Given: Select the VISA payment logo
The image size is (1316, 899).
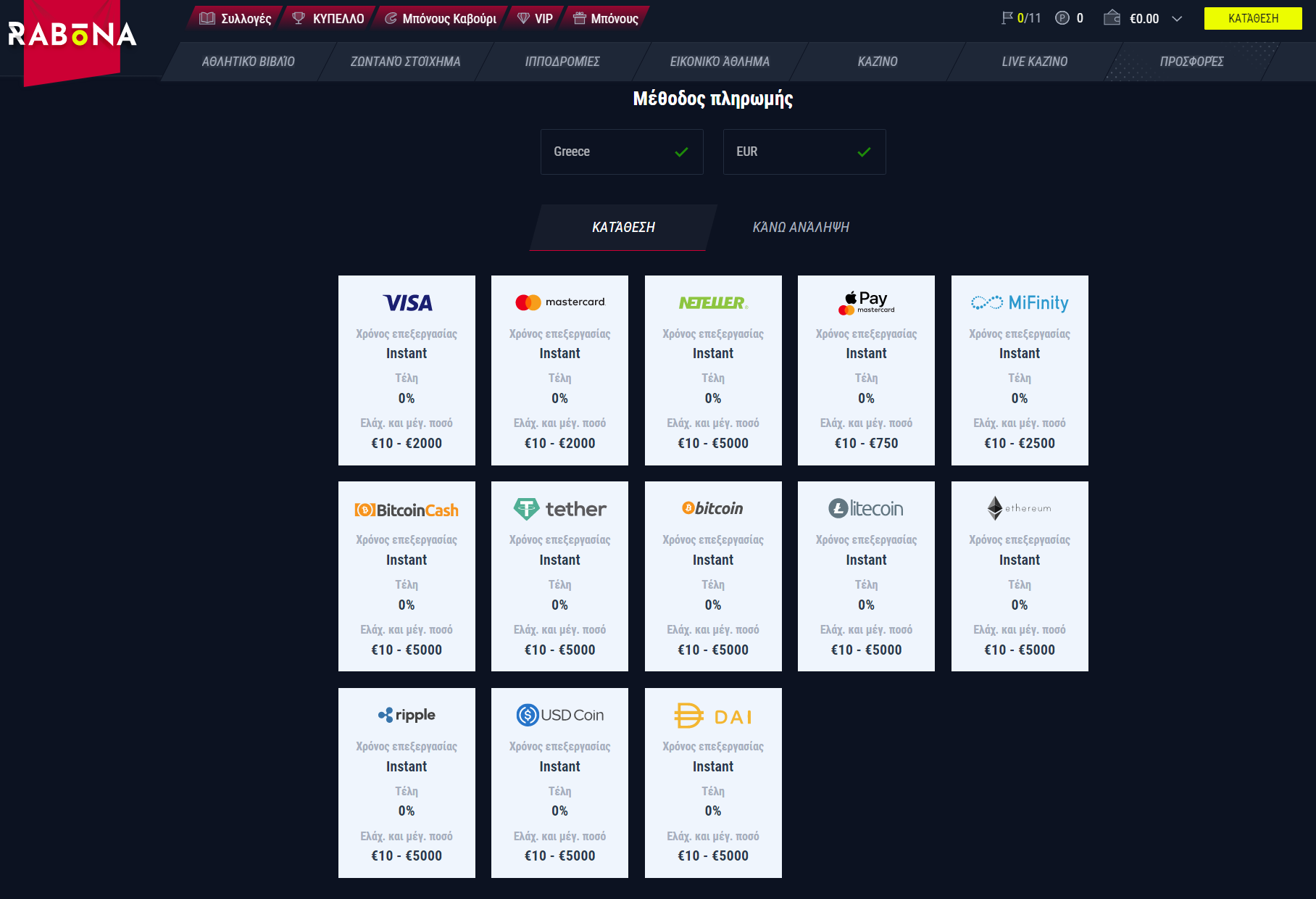Looking at the screenshot, I should [x=407, y=303].
